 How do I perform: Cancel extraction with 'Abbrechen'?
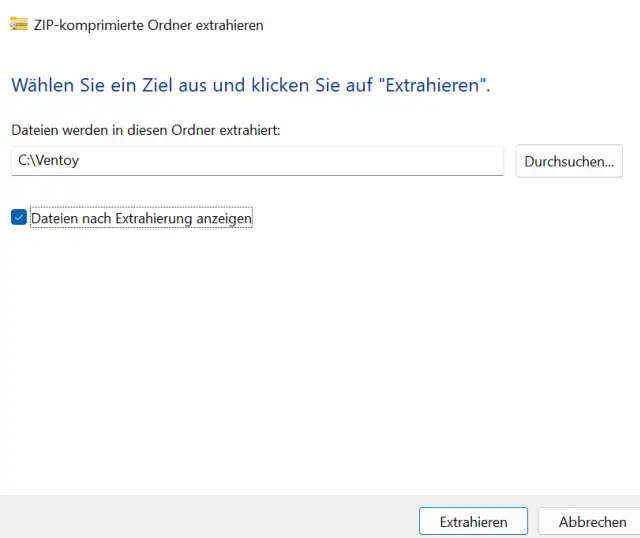(592, 521)
